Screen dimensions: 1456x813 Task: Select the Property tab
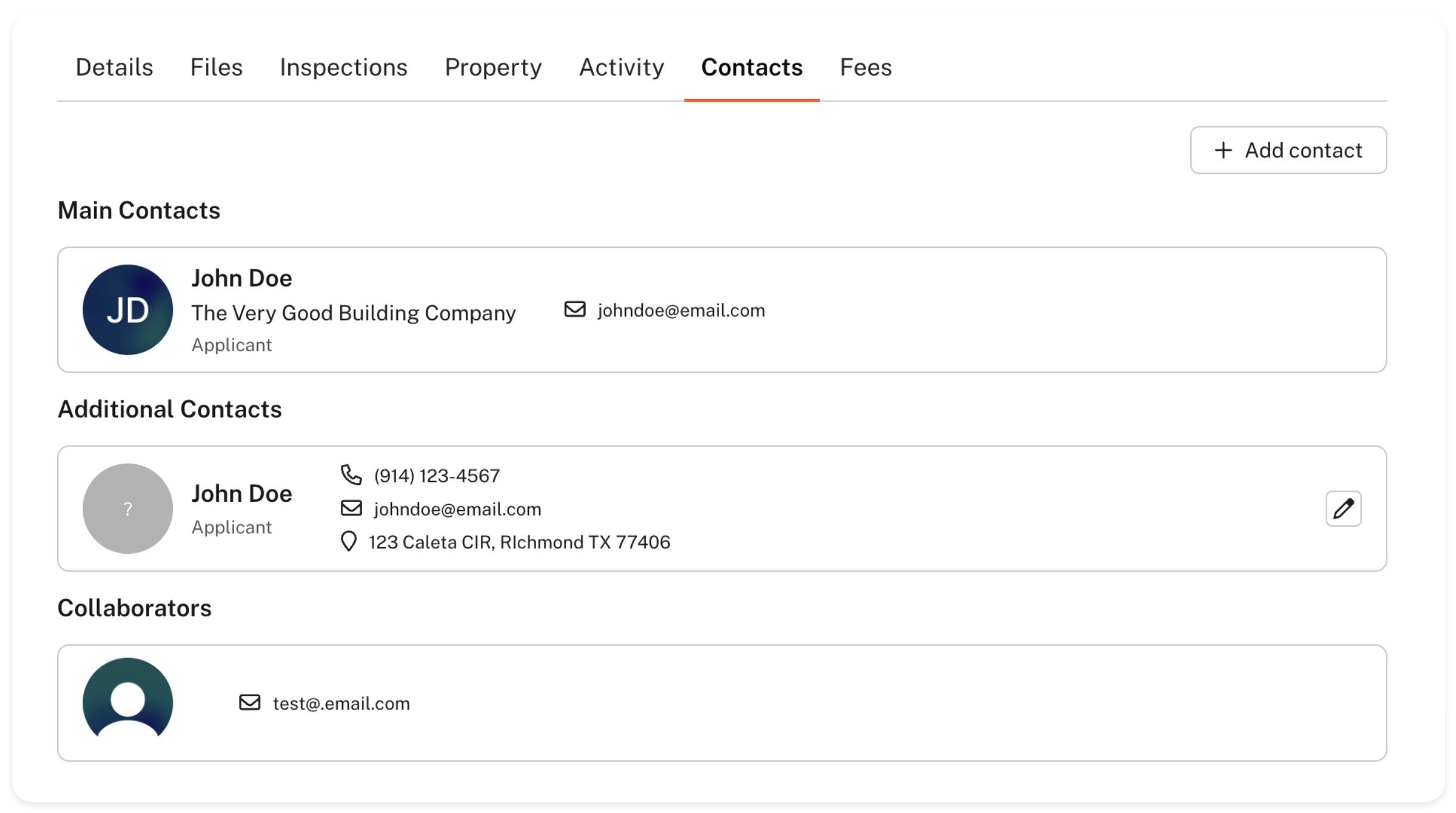click(493, 67)
